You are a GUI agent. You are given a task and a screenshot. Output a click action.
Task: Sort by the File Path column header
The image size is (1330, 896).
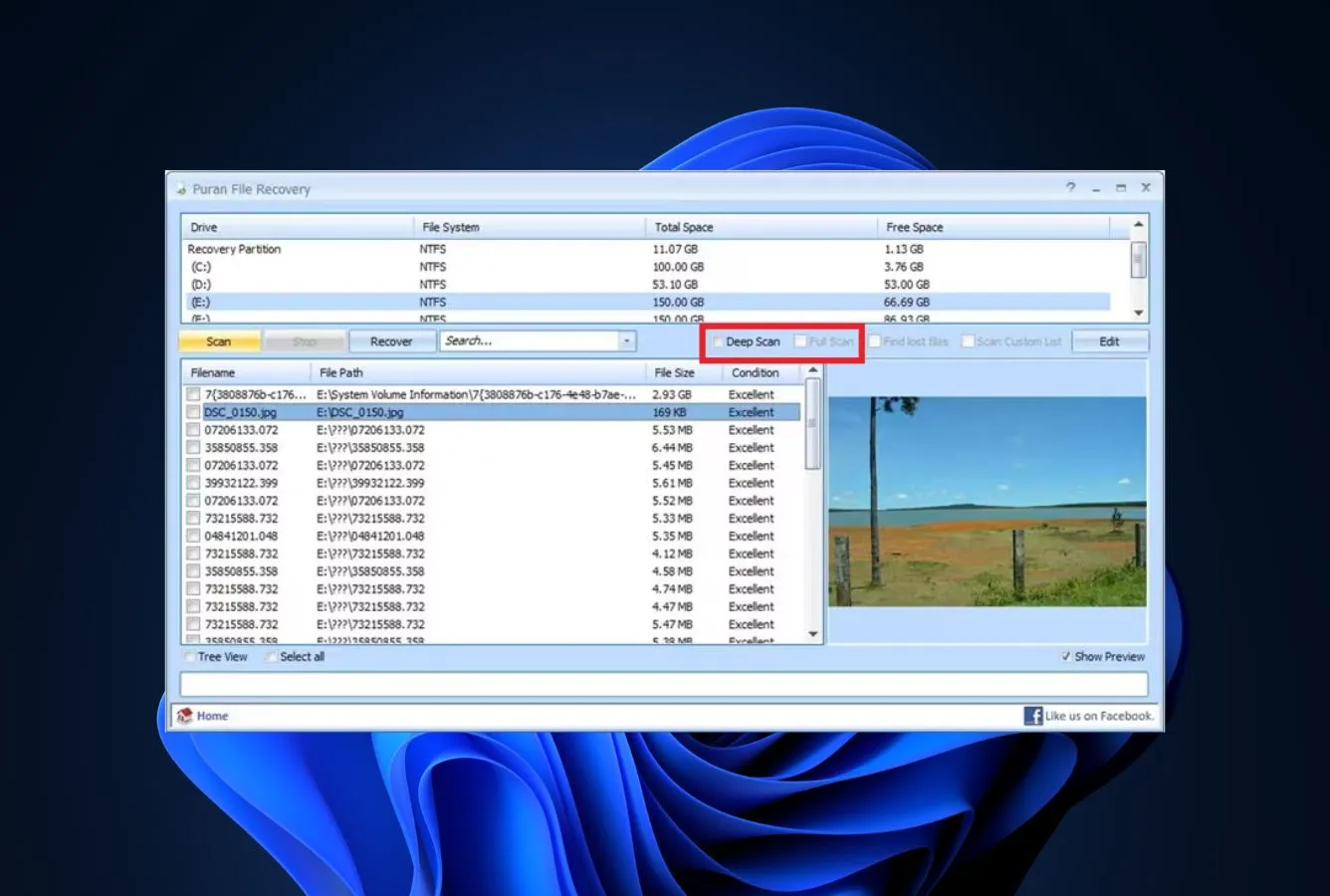point(478,372)
